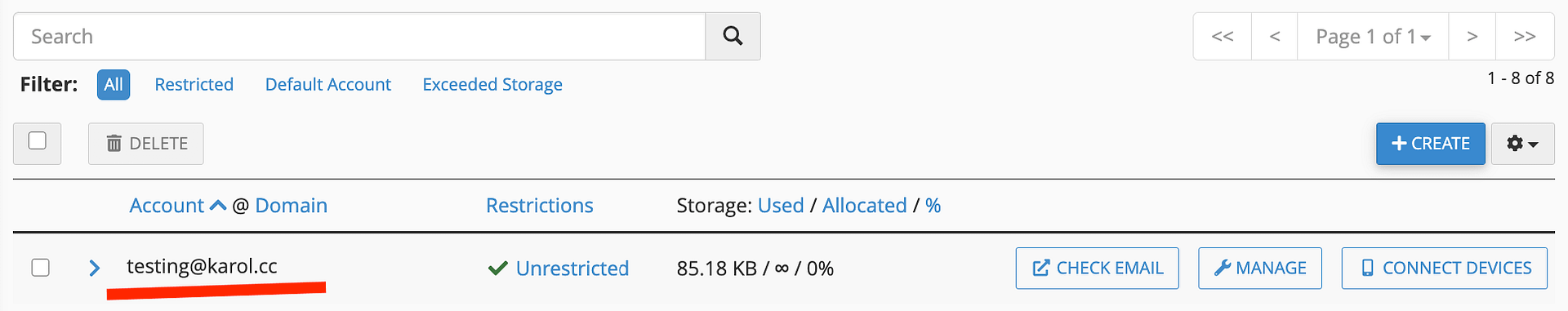This screenshot has width=1568, height=311.
Task: Go to previous page arrow
Action: click(1274, 36)
